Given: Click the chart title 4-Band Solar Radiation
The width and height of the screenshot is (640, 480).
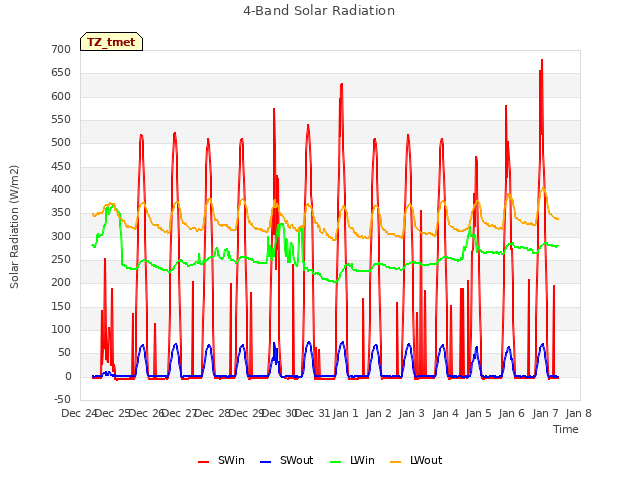Looking at the screenshot, I should coord(319,11).
